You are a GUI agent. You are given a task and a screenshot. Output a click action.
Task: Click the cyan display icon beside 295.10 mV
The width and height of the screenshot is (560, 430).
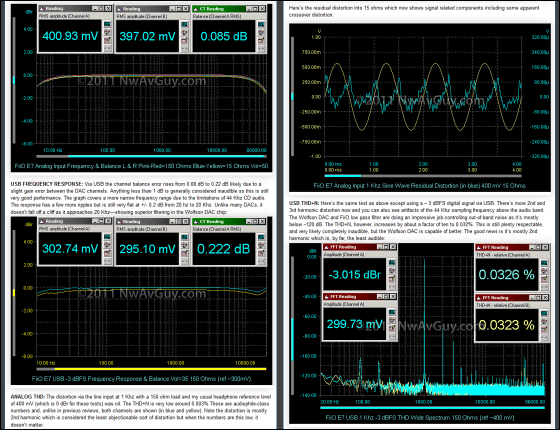click(184, 237)
